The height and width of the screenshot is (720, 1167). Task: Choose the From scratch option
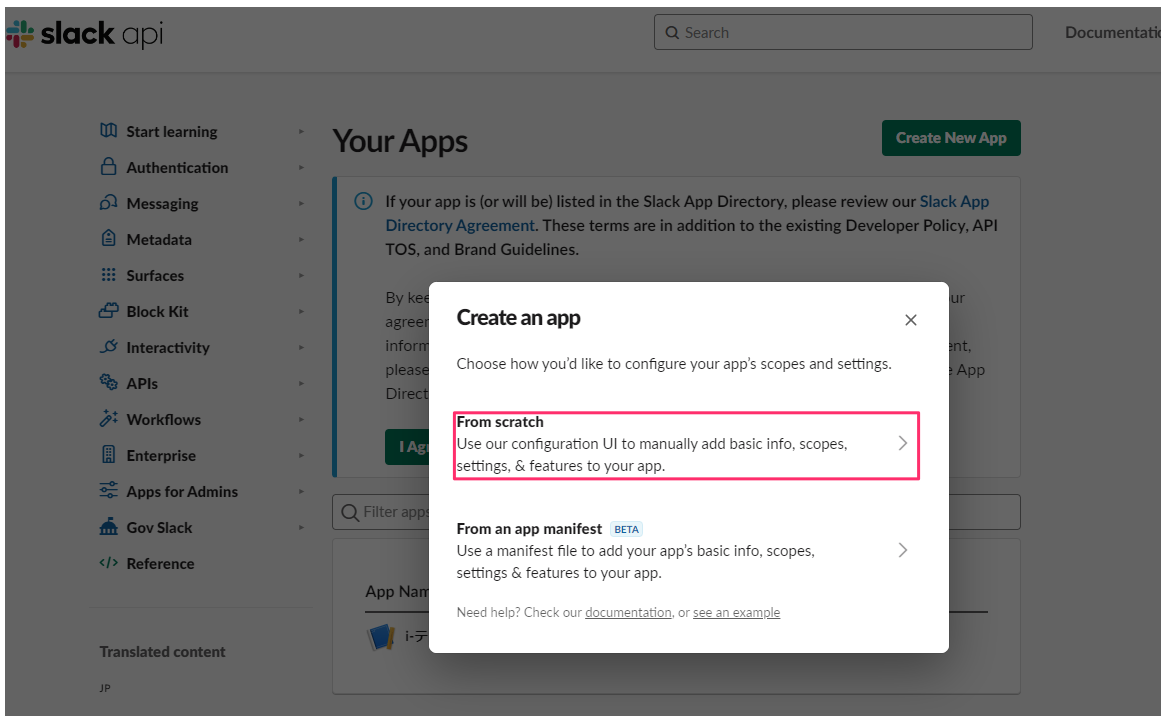(686, 445)
